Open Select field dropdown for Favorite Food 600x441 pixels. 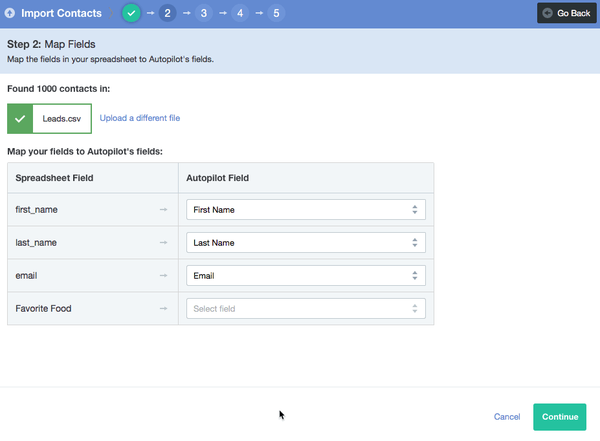[306, 309]
